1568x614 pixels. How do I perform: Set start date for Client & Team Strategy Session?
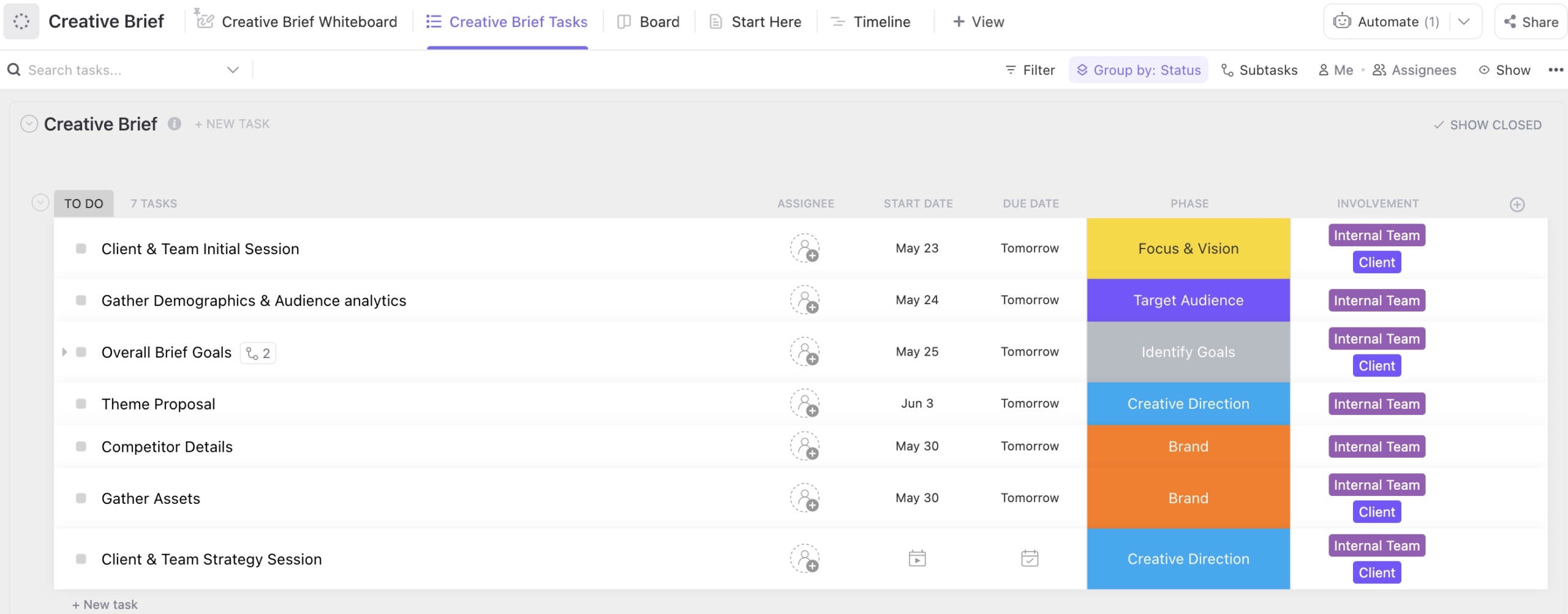point(917,559)
